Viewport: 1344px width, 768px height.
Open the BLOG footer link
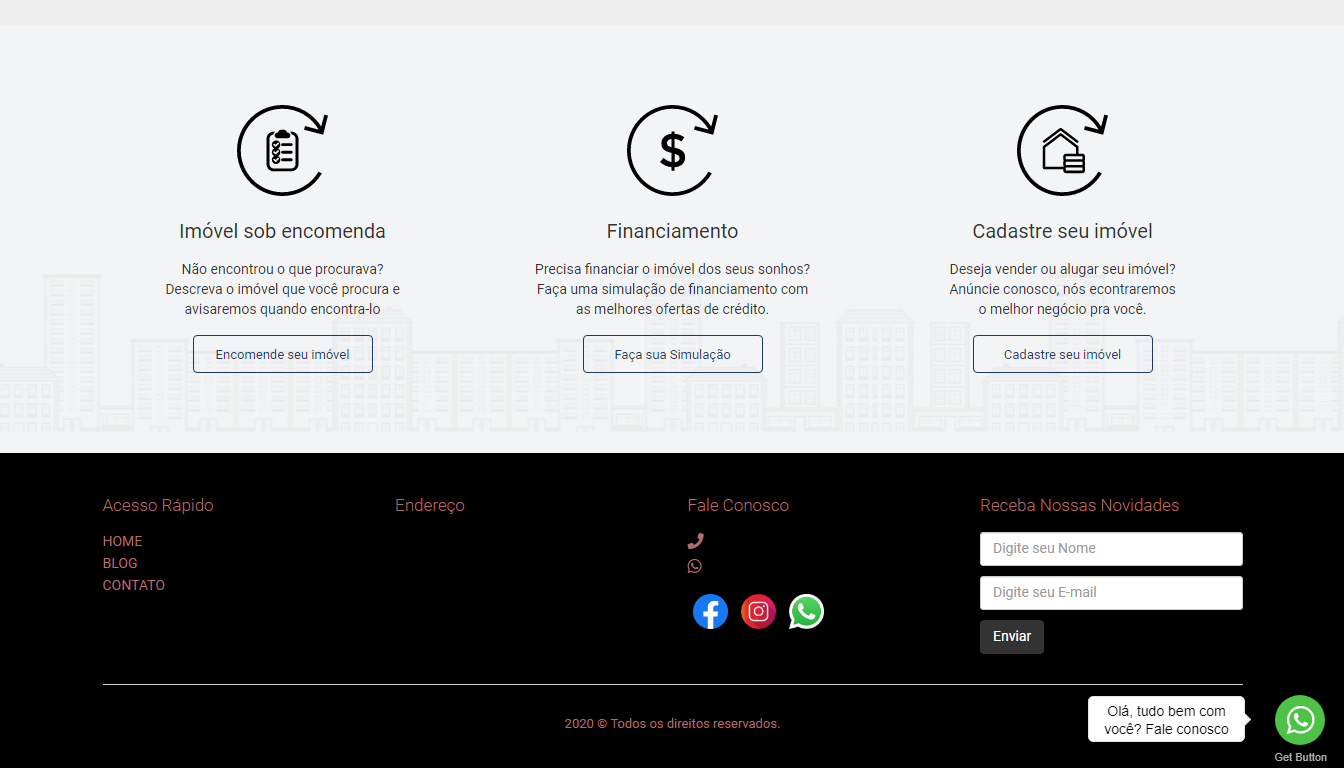[x=120, y=563]
